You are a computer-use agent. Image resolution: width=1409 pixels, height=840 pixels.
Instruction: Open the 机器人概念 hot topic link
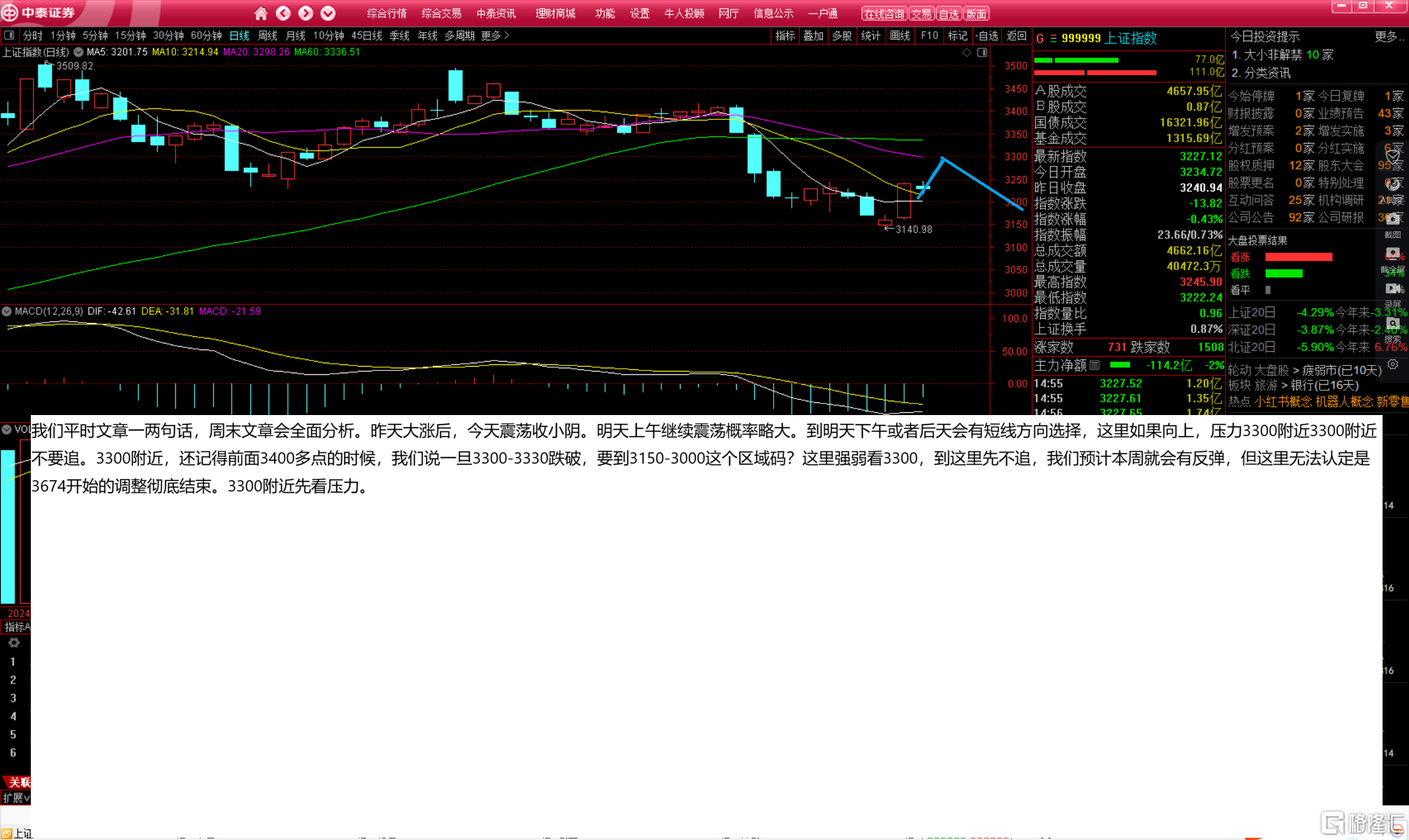tap(1345, 402)
